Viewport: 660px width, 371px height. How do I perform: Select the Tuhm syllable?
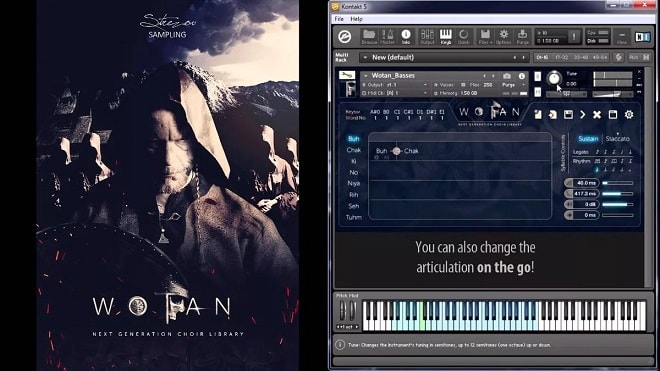tap(354, 217)
